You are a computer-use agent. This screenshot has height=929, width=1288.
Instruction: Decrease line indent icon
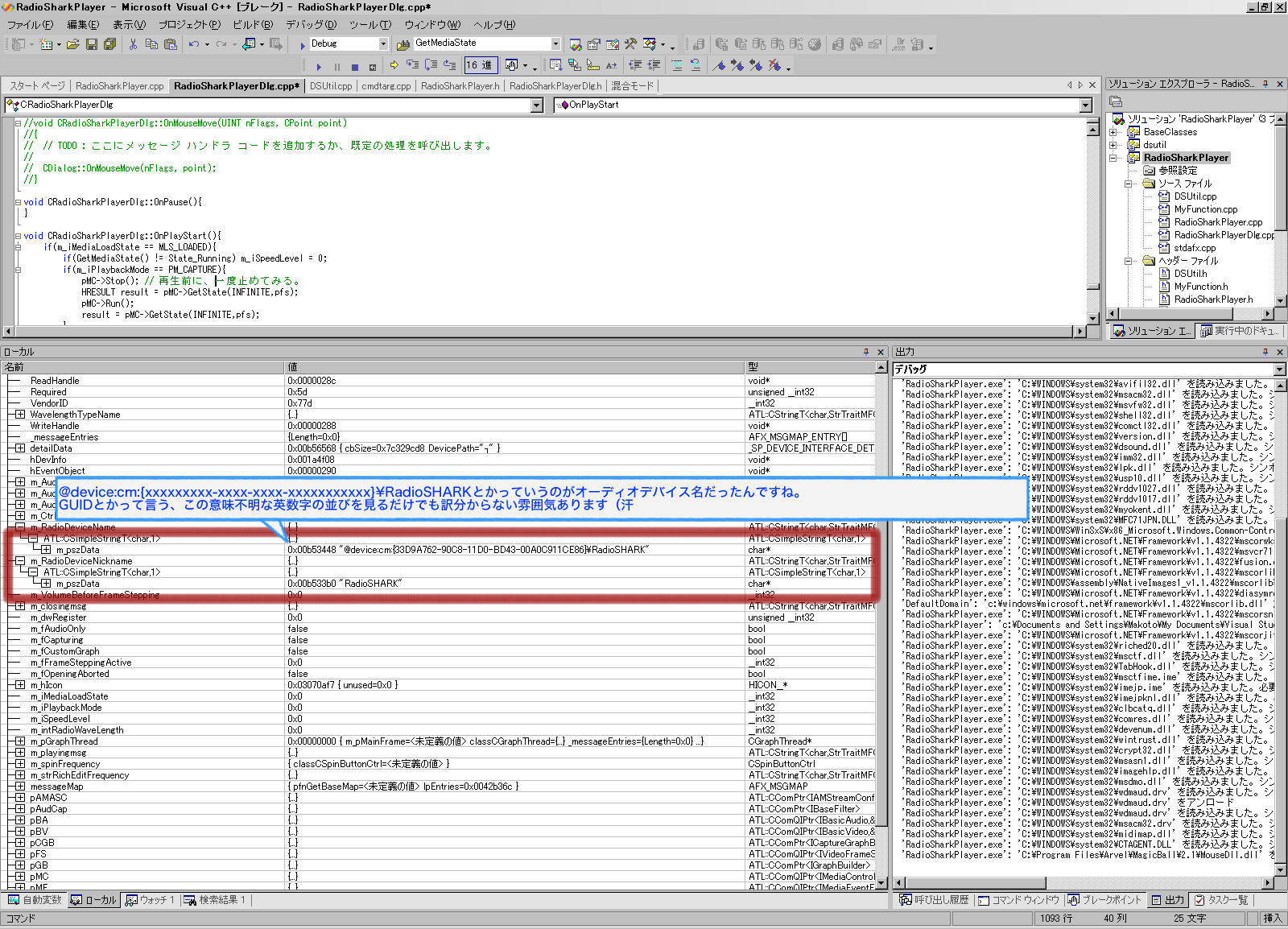635,65
